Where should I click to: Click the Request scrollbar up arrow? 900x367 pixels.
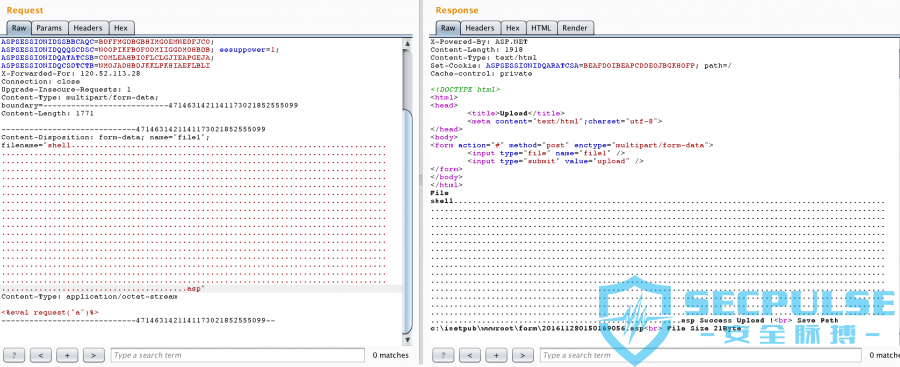coord(408,44)
